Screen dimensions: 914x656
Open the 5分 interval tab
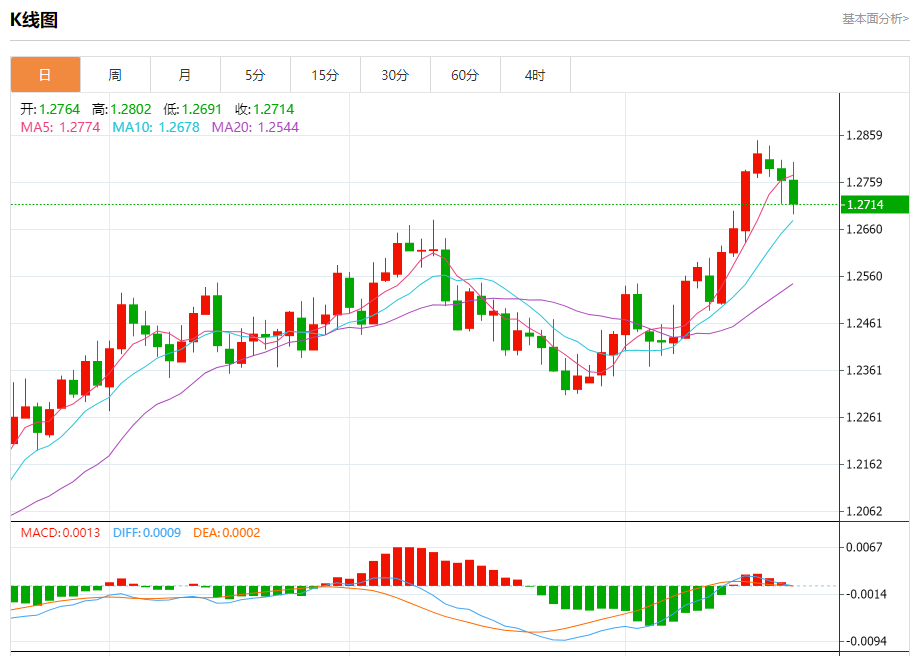point(255,75)
